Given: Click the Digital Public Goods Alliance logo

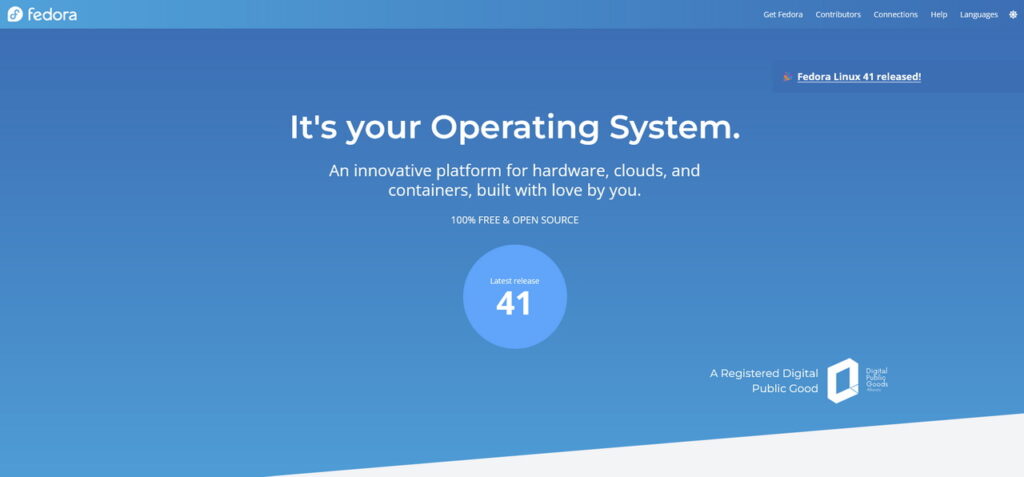Looking at the screenshot, I should 857,380.
